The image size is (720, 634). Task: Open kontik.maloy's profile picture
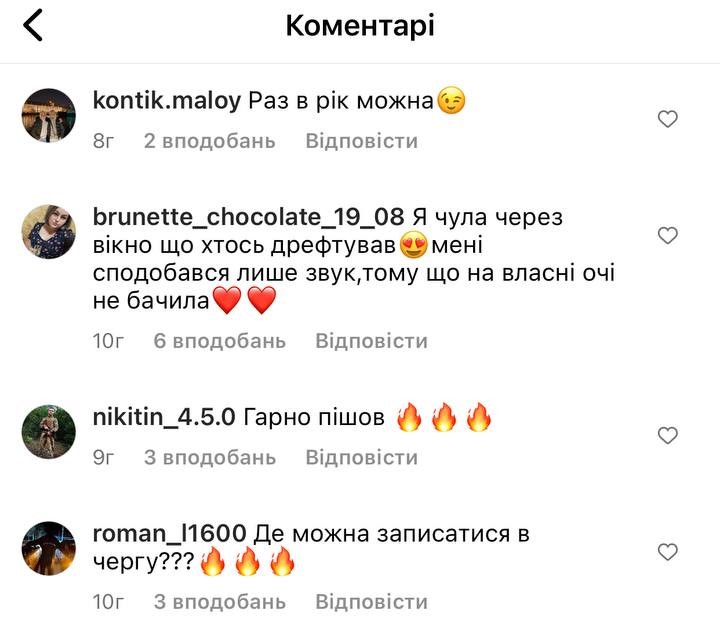[48, 117]
